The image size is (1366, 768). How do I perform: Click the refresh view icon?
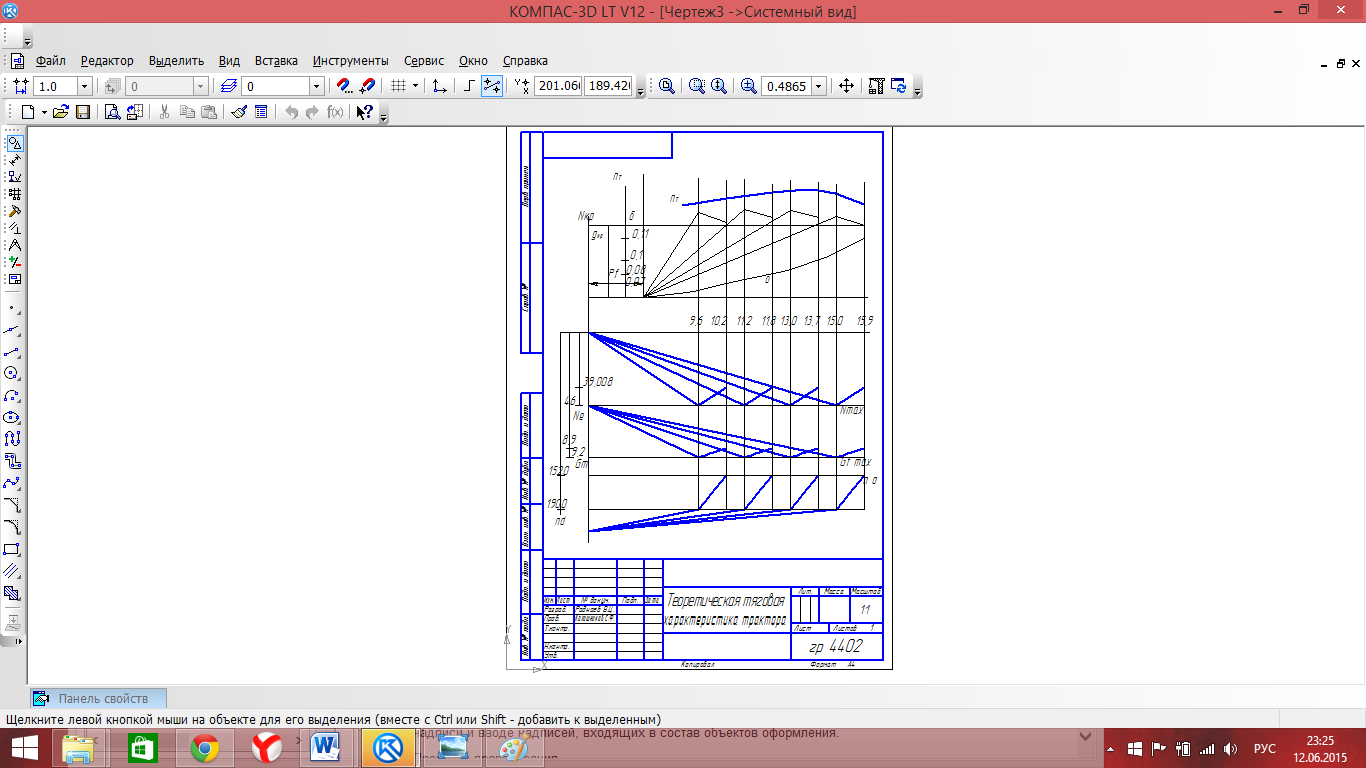tap(898, 86)
